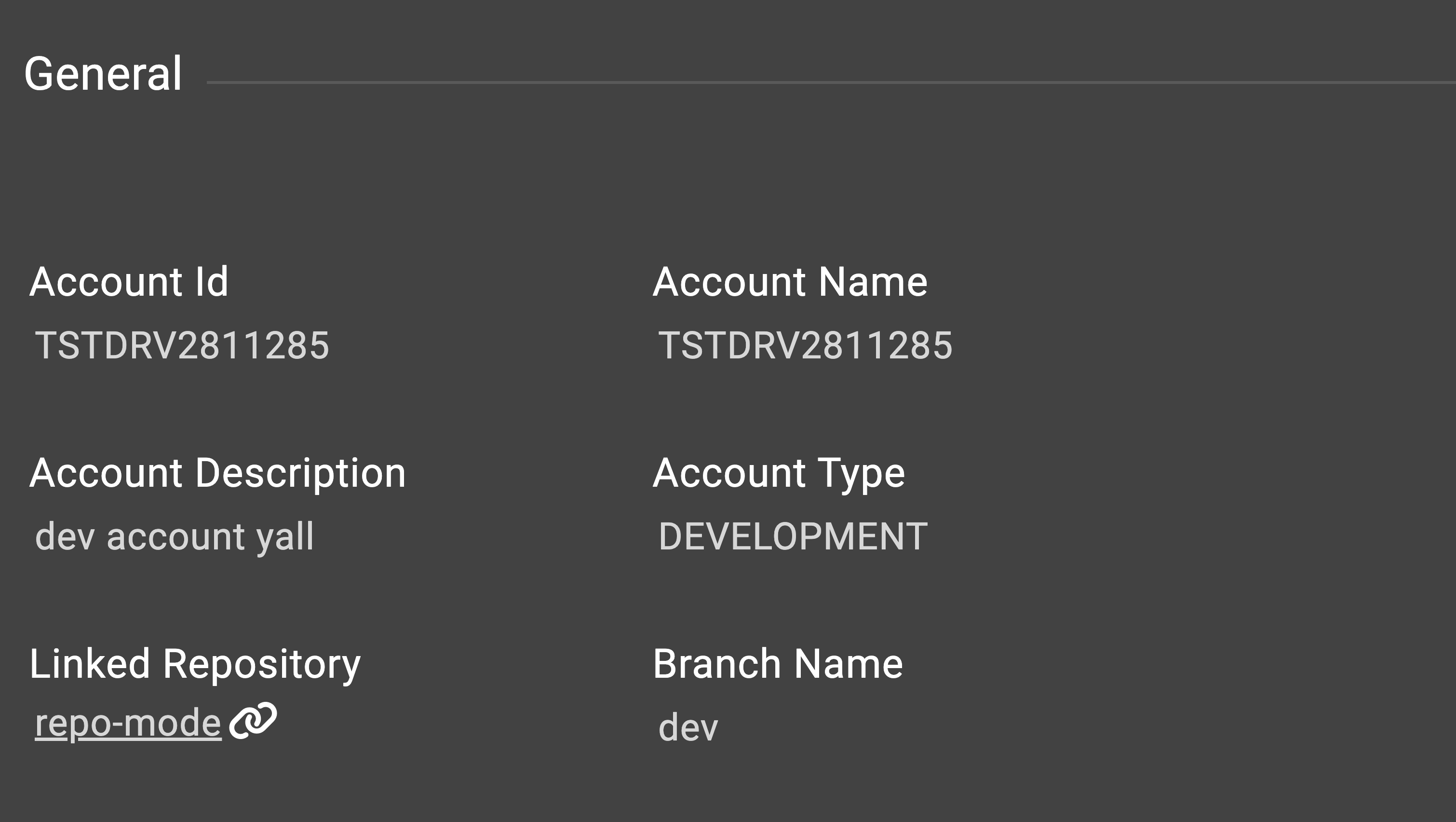Click the Account Name label
Image resolution: width=1456 pixels, height=822 pixels.
790,281
